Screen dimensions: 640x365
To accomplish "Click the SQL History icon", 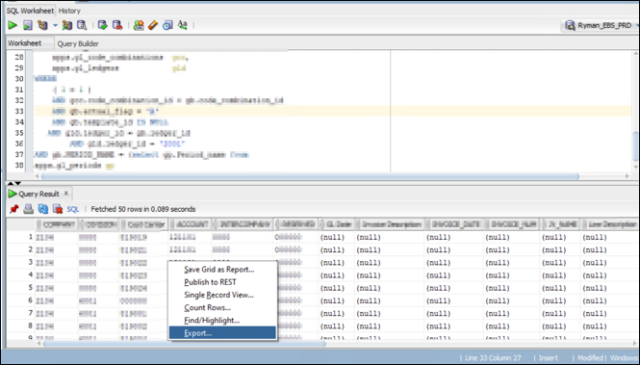I will 167,25.
